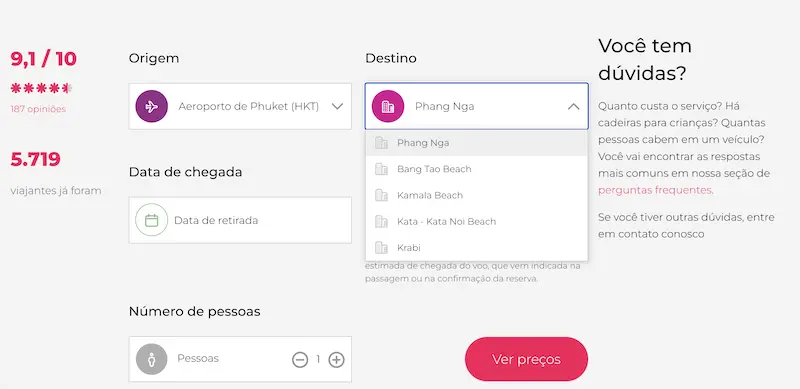
Task: Click building icon beside Bang Tao Beach
Action: coord(381,169)
